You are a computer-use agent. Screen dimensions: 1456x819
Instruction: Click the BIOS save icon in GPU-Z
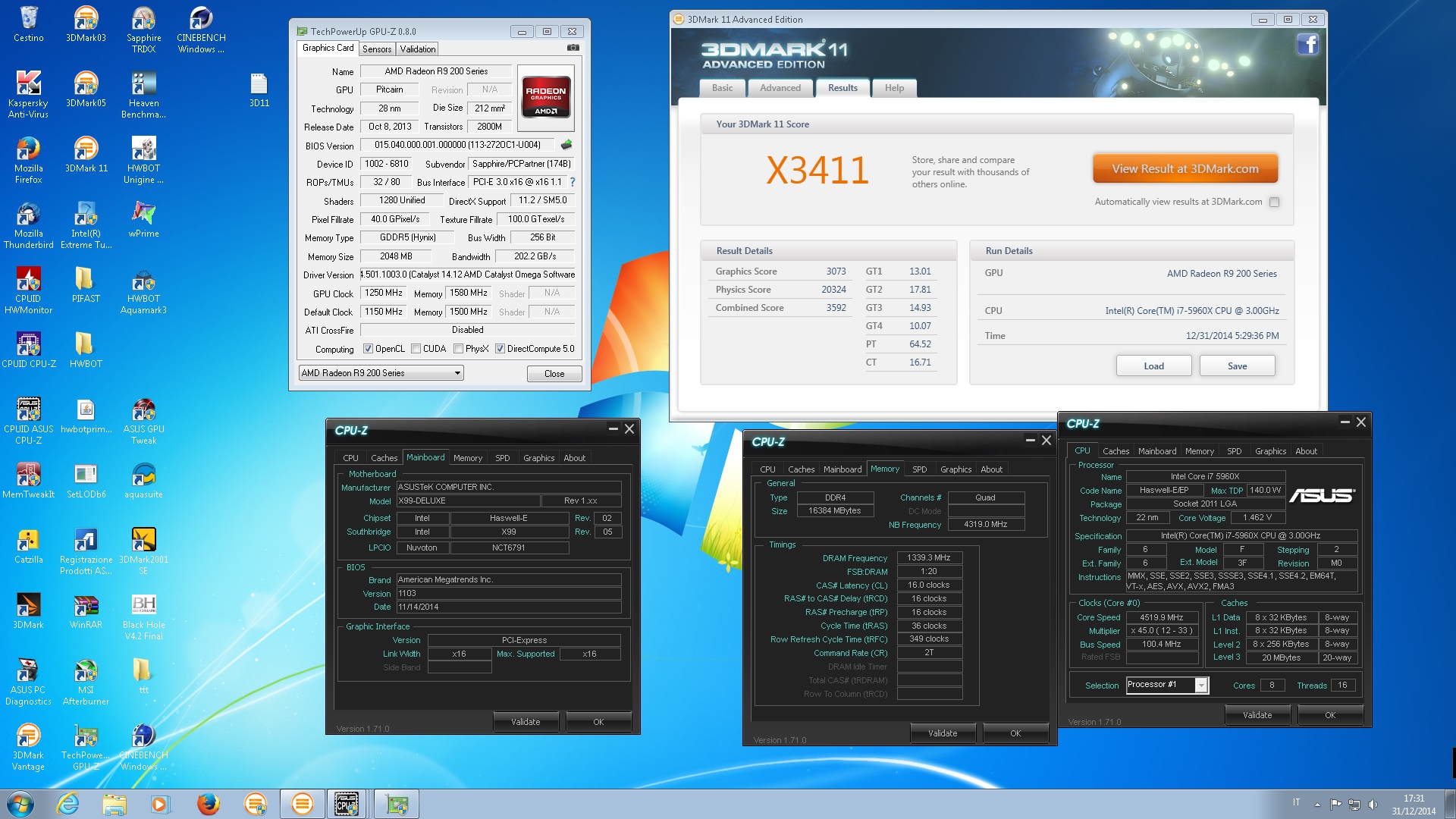coord(566,144)
